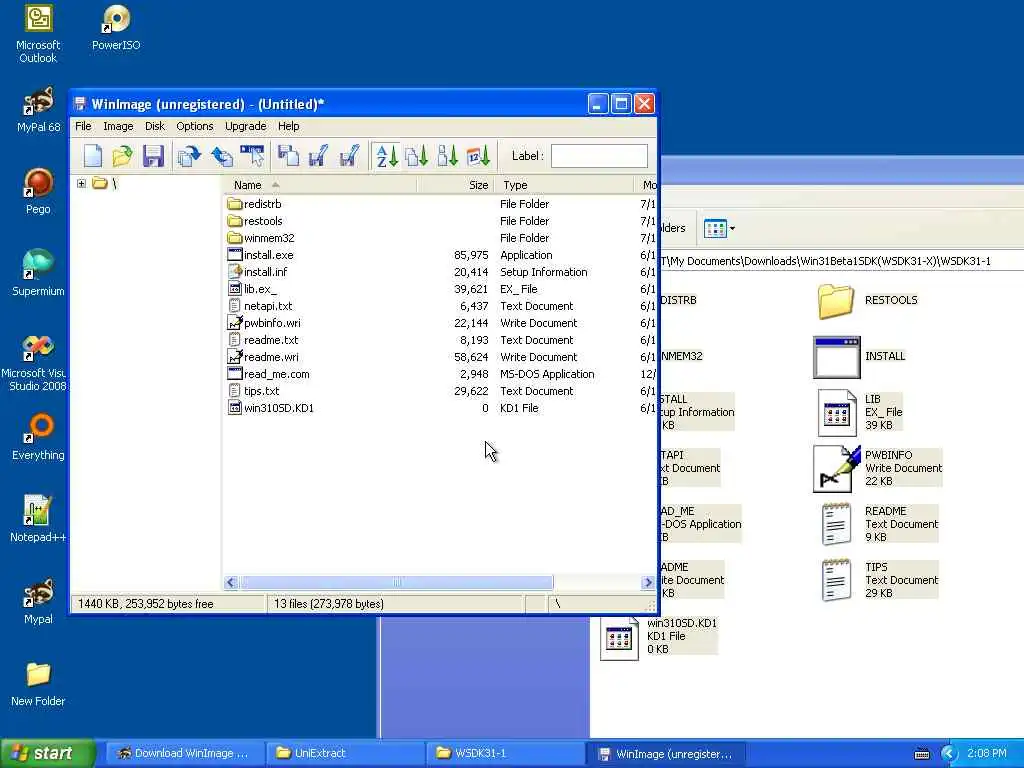
Task: Open the Help menu in WinImage
Action: tap(289, 126)
